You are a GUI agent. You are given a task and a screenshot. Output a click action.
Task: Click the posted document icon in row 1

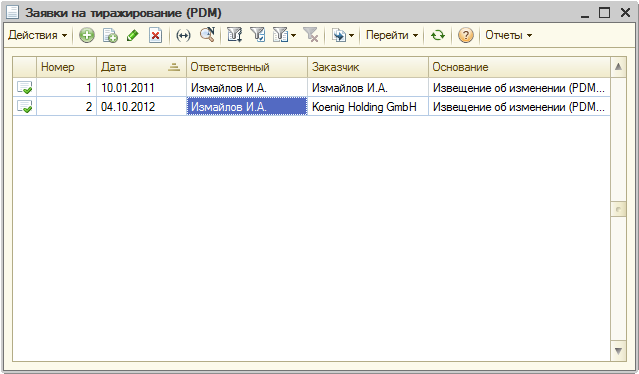[x=24, y=88]
